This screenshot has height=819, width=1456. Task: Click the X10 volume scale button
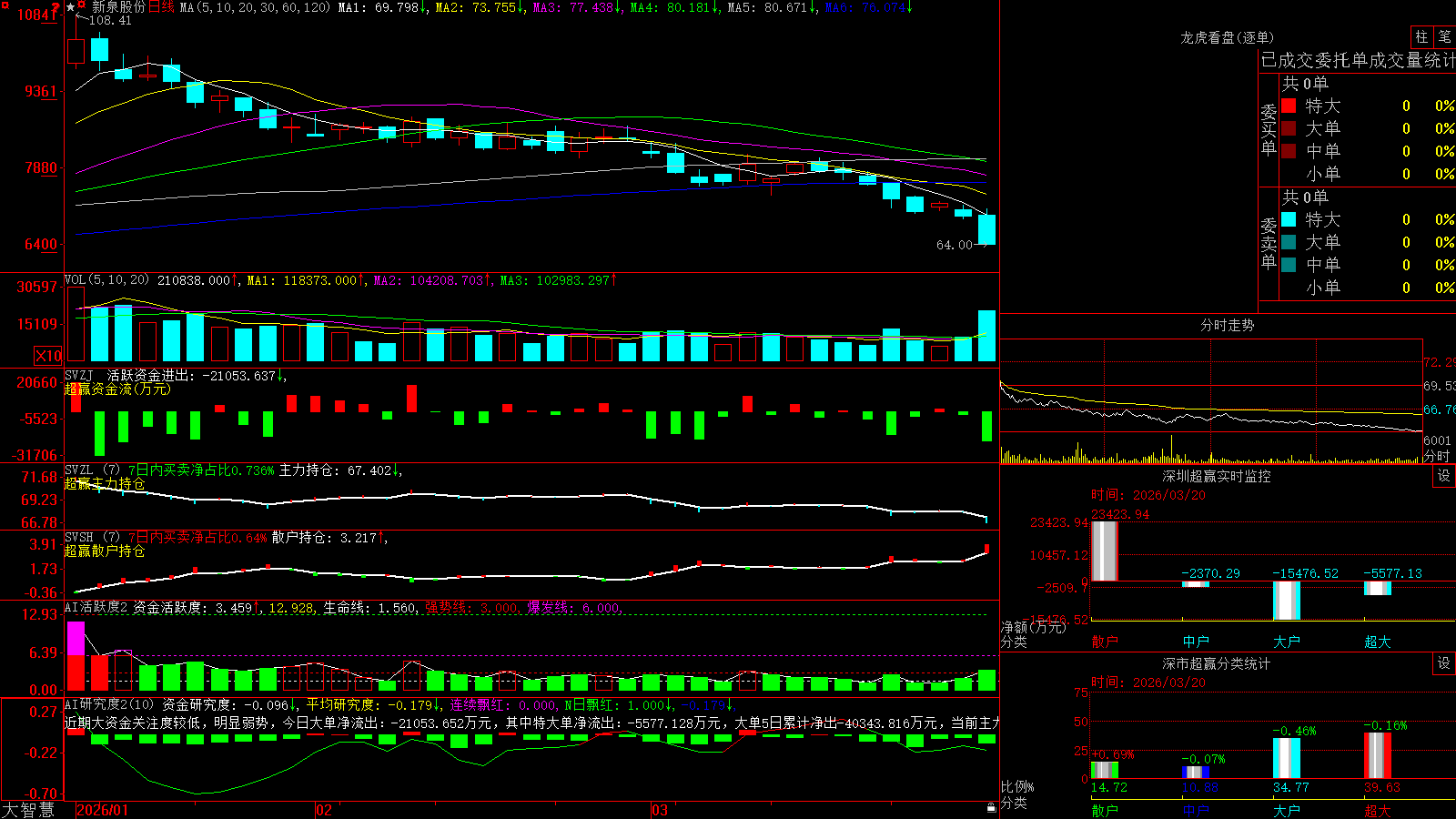pos(48,356)
